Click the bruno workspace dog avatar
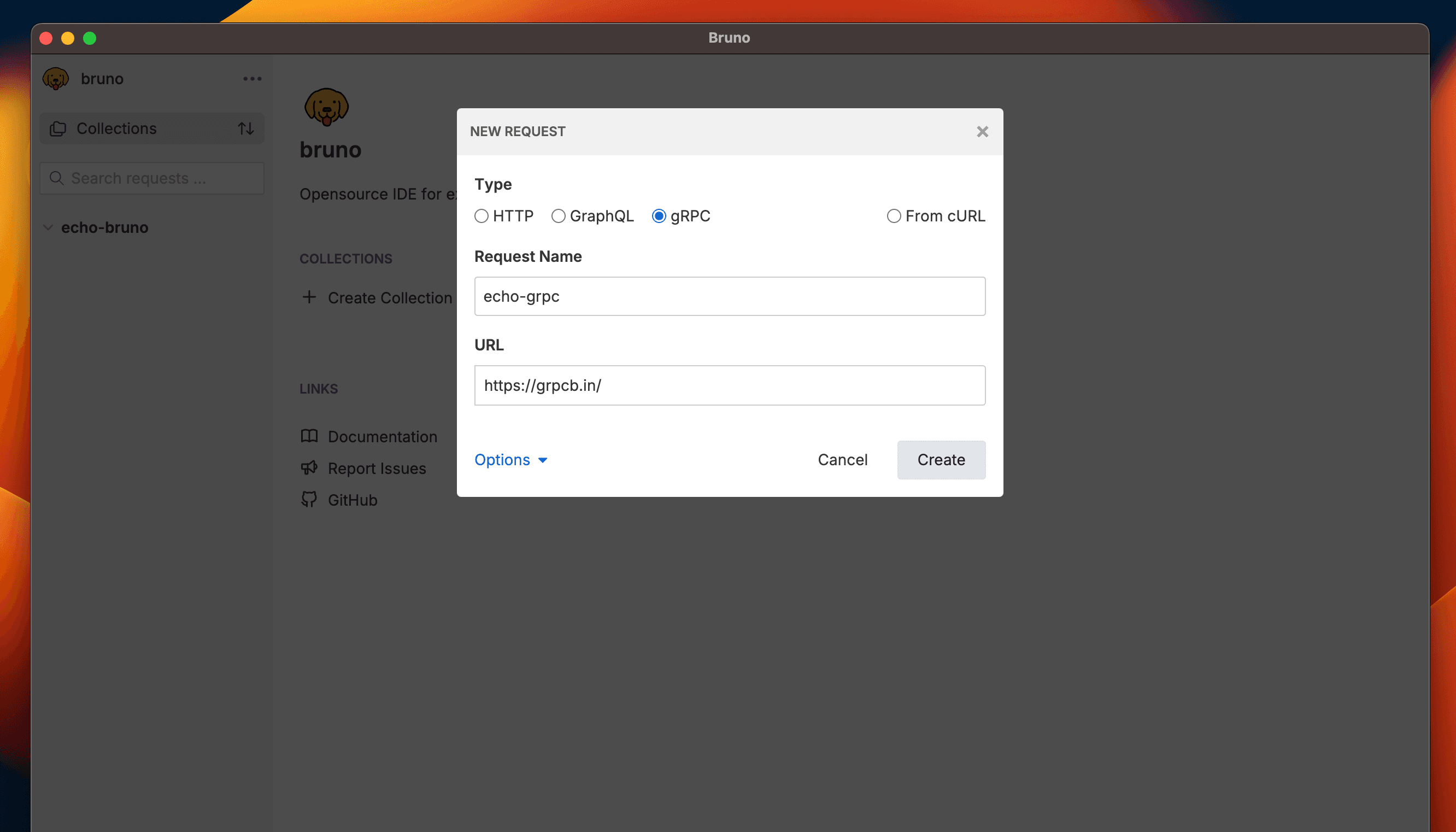The image size is (1456, 832). point(55,78)
